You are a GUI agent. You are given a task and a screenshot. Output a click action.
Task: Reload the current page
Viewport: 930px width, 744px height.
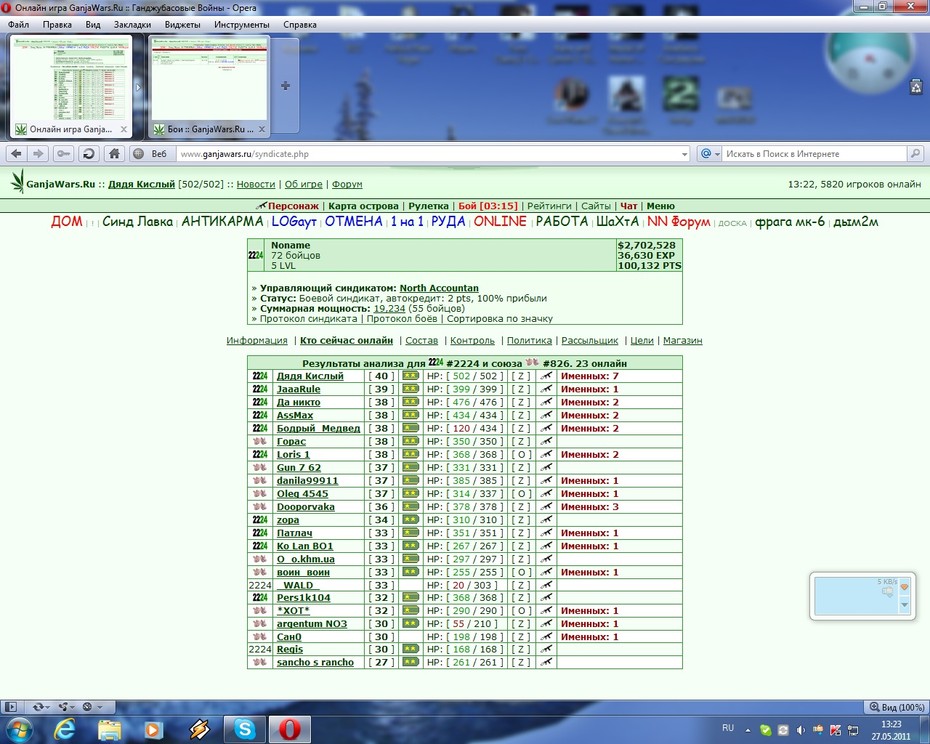88,154
